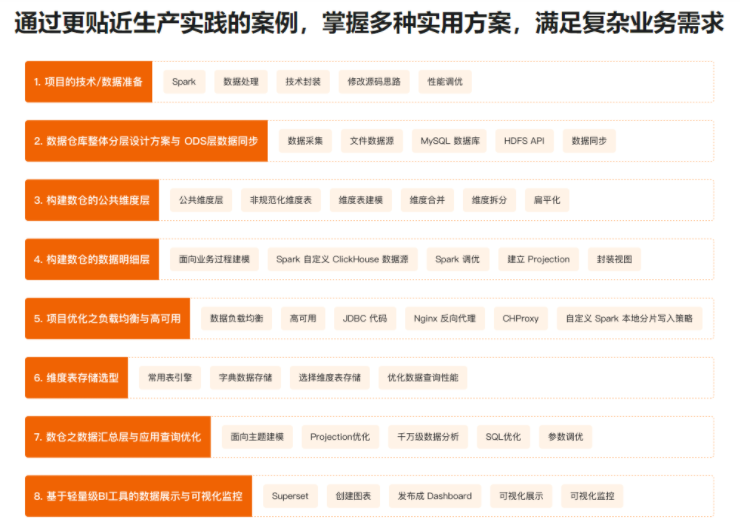Choose the "字典数据存储" tag
Screen dimensions: 740x528
pyautogui.click(x=245, y=378)
